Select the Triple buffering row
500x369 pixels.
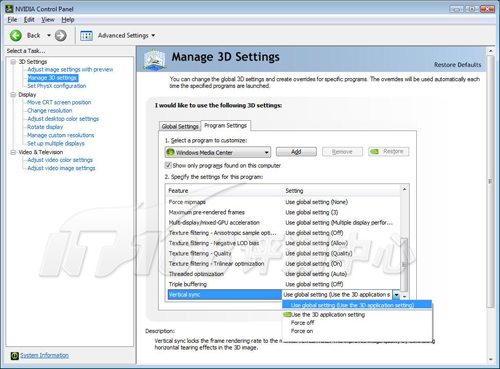[283, 284]
